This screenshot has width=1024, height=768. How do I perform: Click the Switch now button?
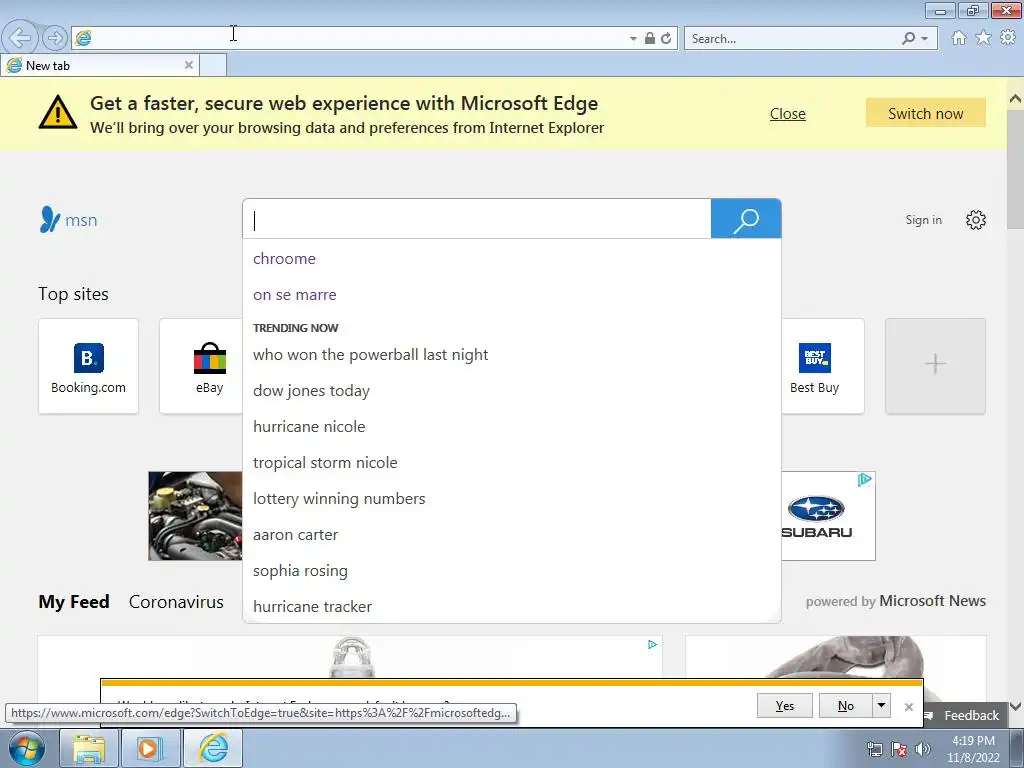(925, 114)
